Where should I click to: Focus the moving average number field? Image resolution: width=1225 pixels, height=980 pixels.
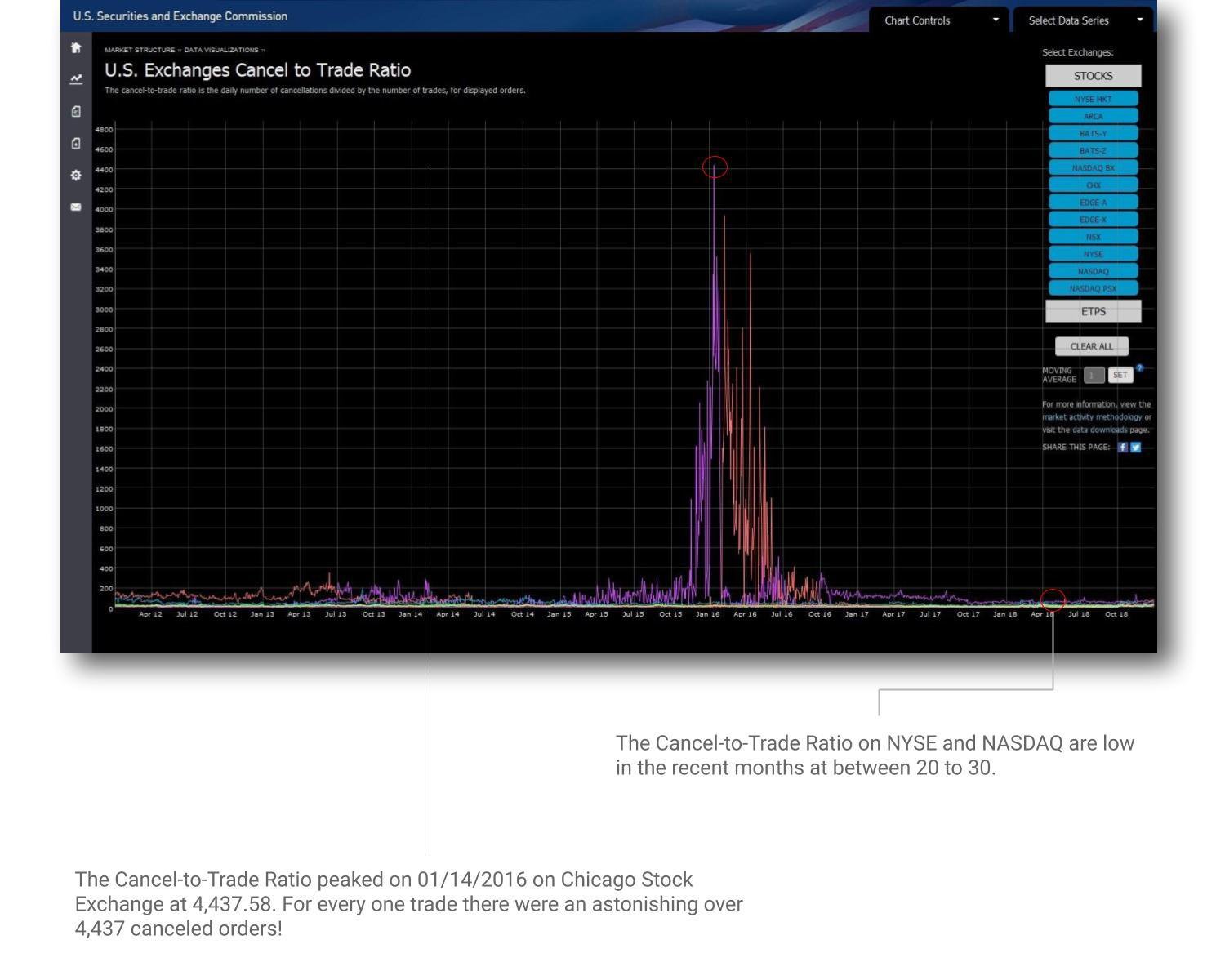(x=1094, y=375)
